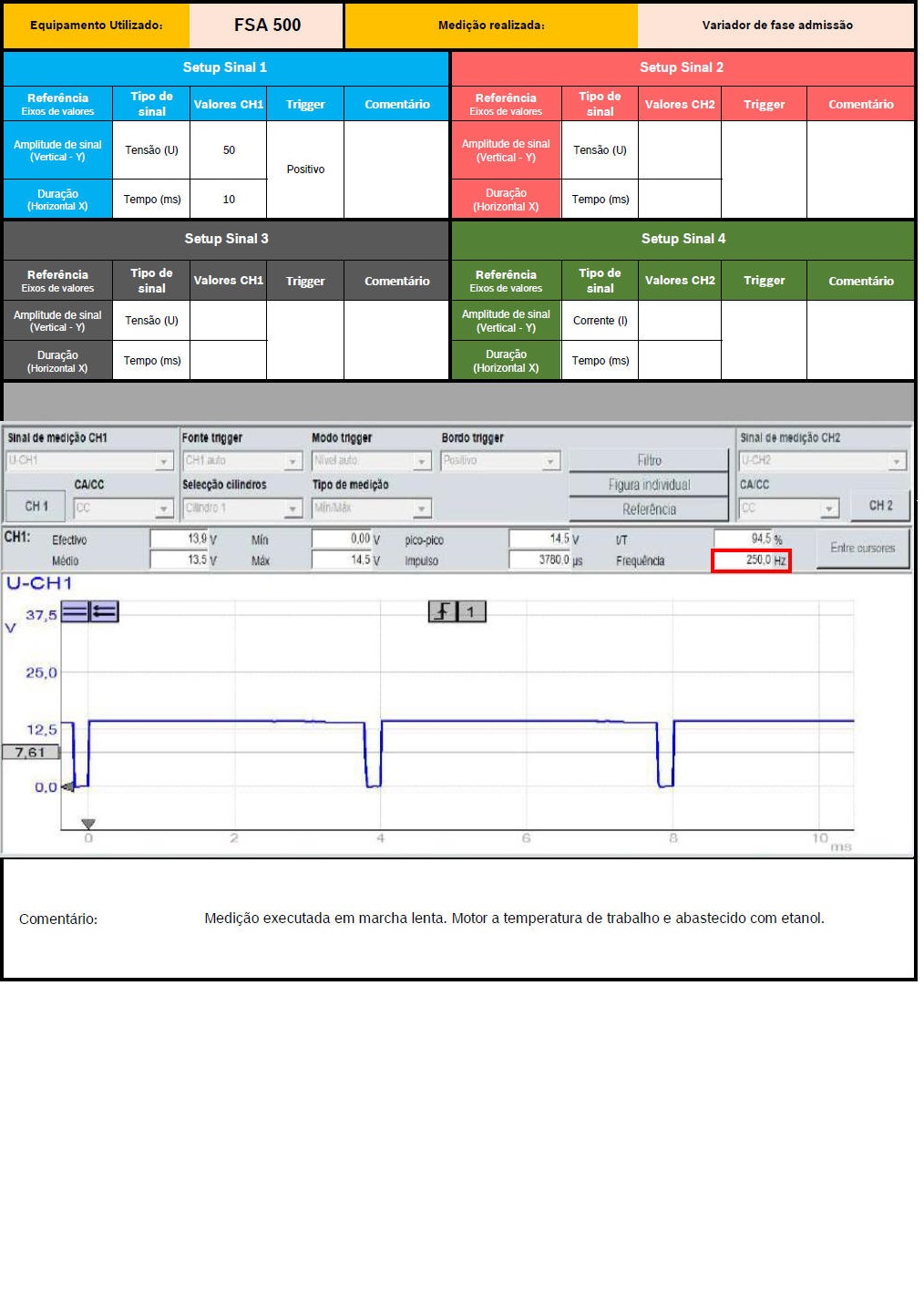Click the trigger time triangle marker below graph

click(88, 824)
